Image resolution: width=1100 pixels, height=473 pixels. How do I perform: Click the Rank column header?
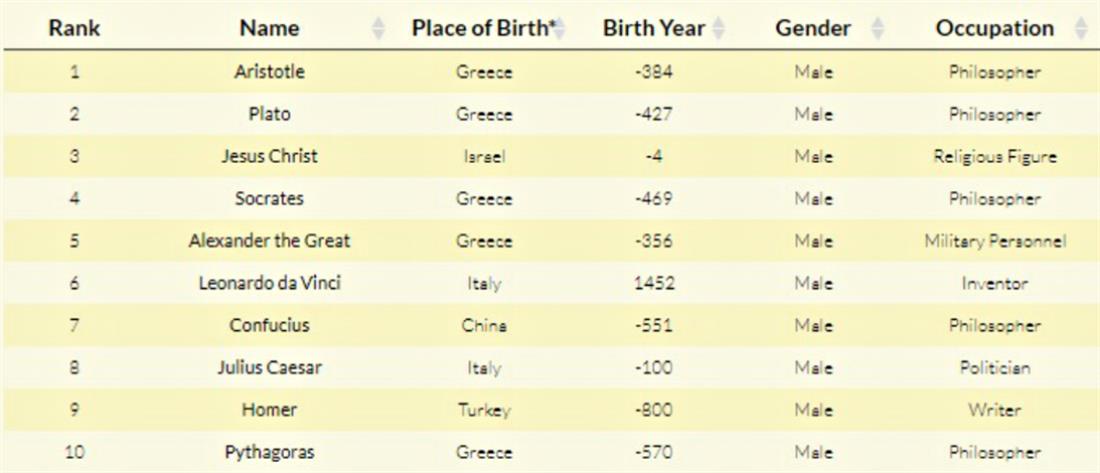[74, 29]
